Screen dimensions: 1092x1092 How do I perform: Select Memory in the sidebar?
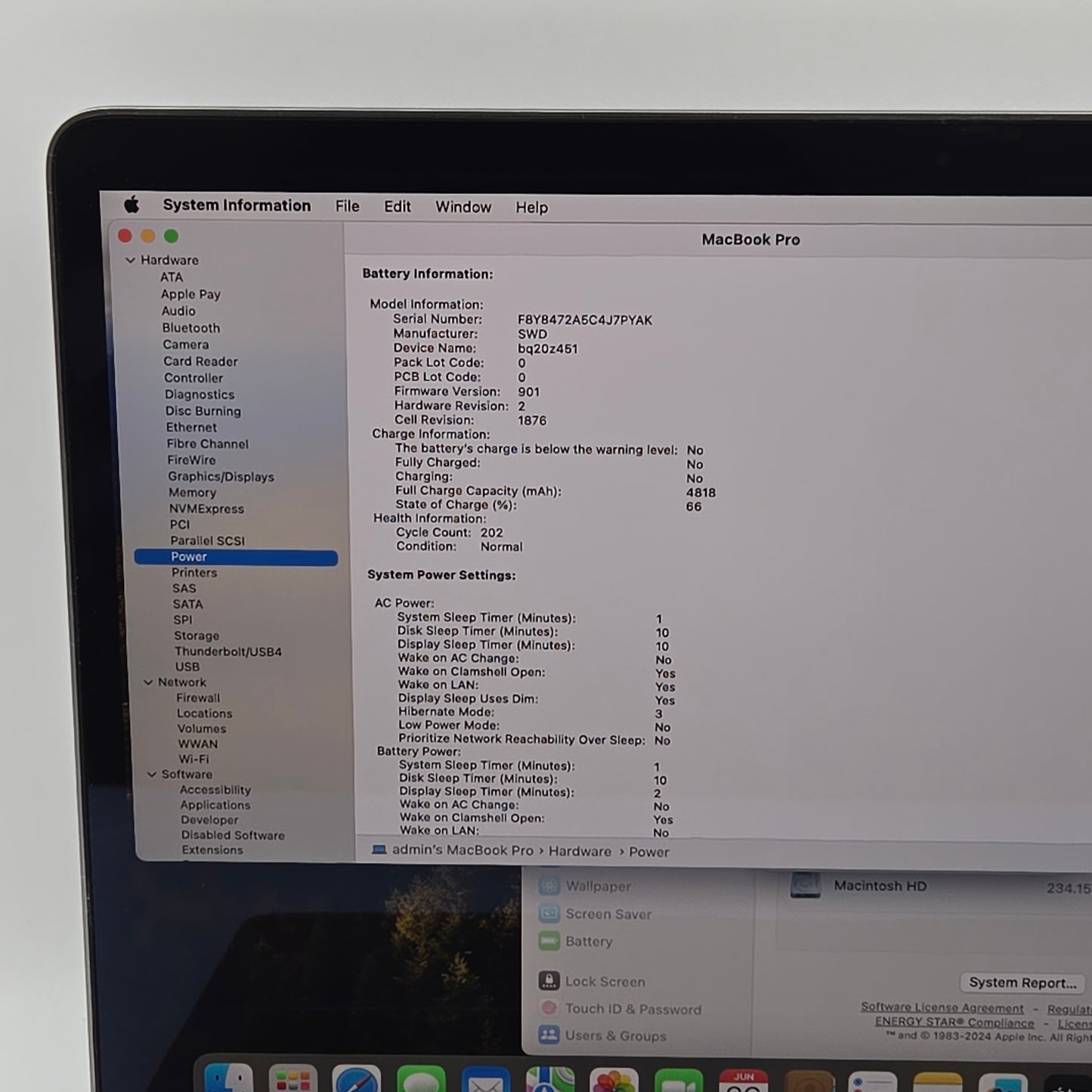point(192,492)
